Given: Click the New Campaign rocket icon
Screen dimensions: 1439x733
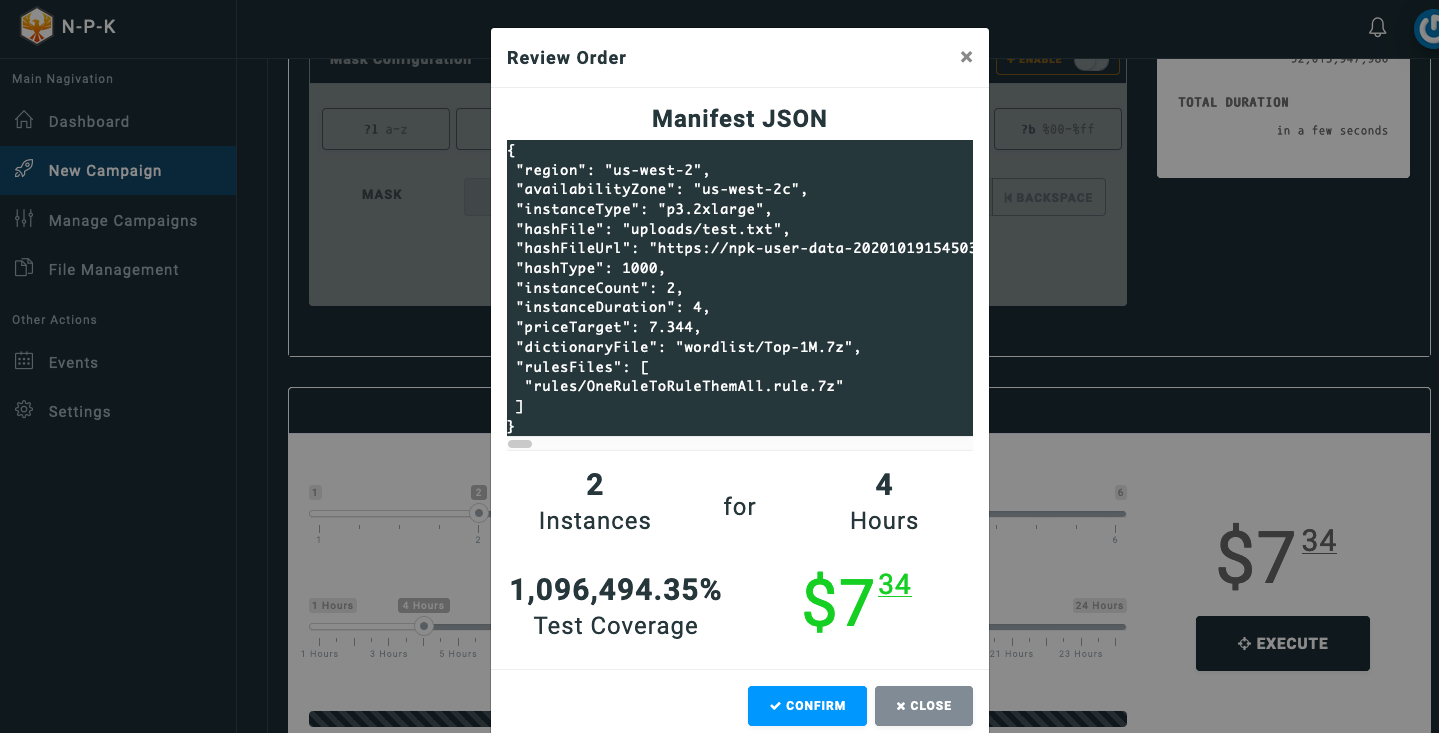Looking at the screenshot, I should click(x=25, y=170).
